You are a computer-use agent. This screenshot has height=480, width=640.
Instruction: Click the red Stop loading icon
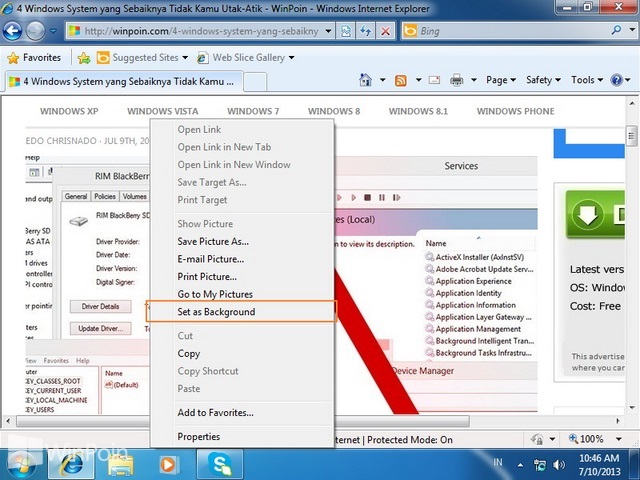click(385, 31)
